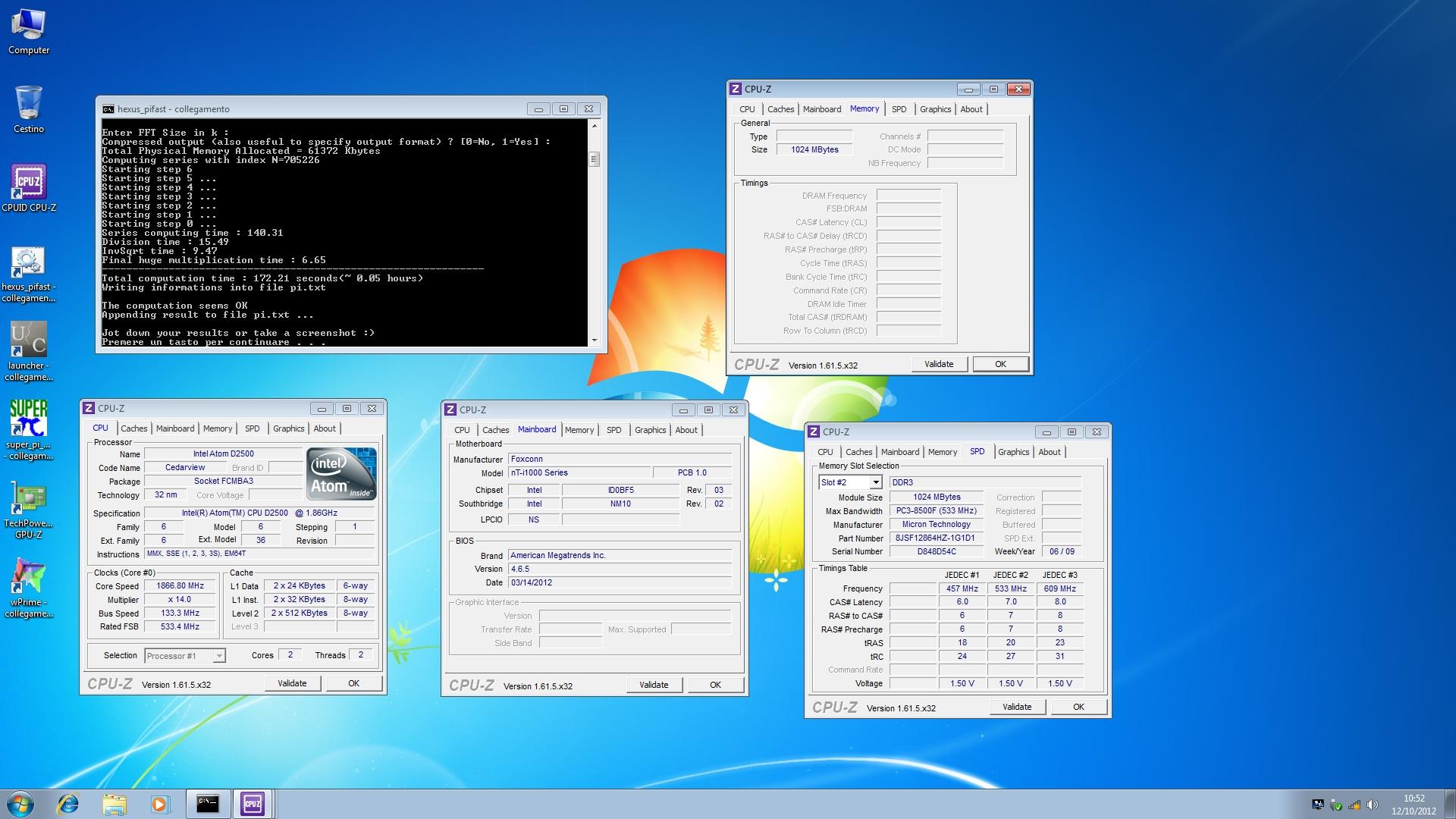Image resolution: width=1456 pixels, height=819 pixels.
Task: Open the About tab in the SPD window
Action: coord(1050,453)
